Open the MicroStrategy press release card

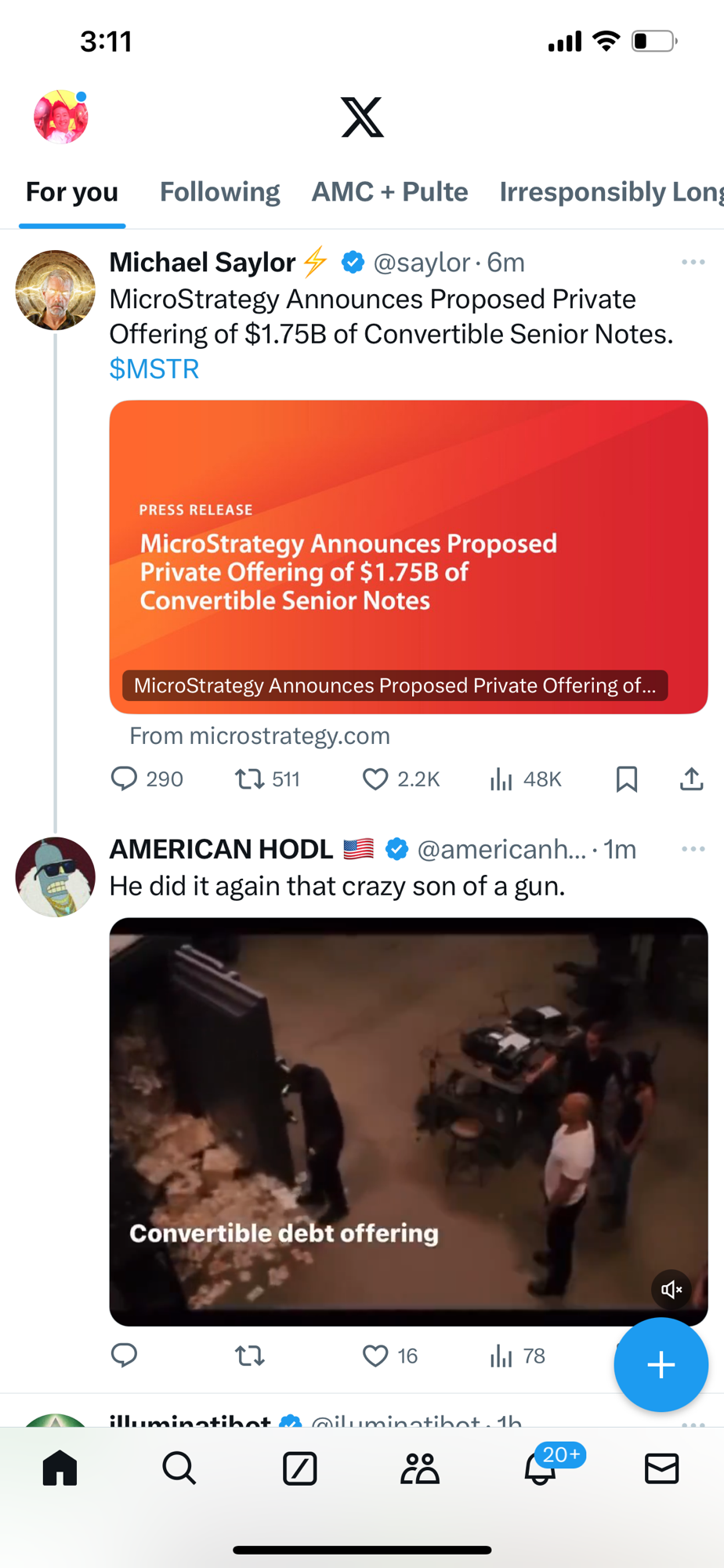click(x=408, y=557)
